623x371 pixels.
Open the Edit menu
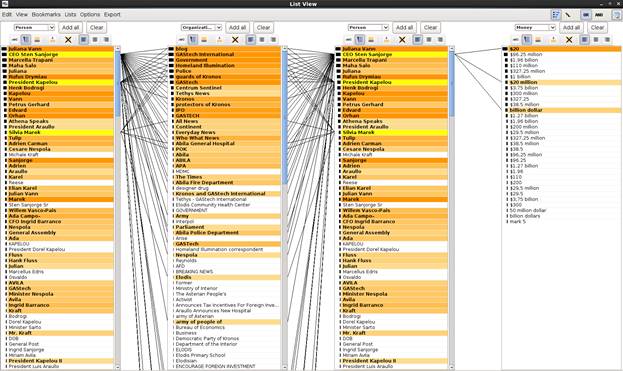7,14
